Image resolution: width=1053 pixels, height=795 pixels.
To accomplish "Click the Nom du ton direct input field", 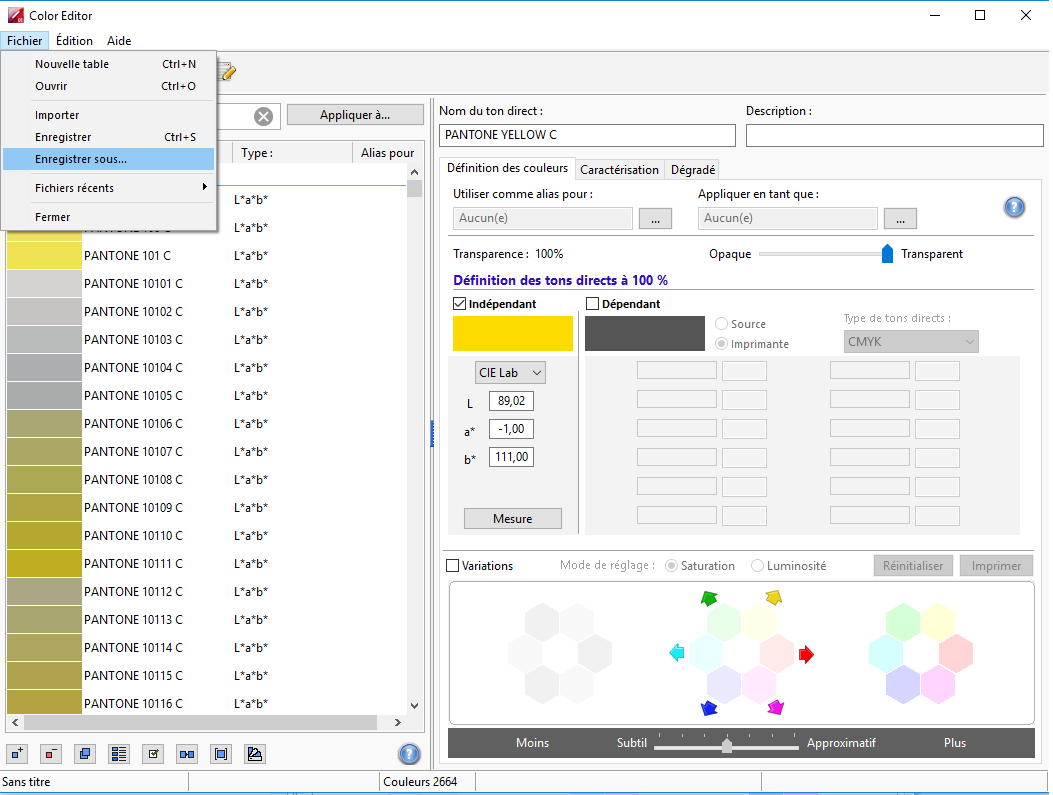I will pyautogui.click(x=587, y=135).
